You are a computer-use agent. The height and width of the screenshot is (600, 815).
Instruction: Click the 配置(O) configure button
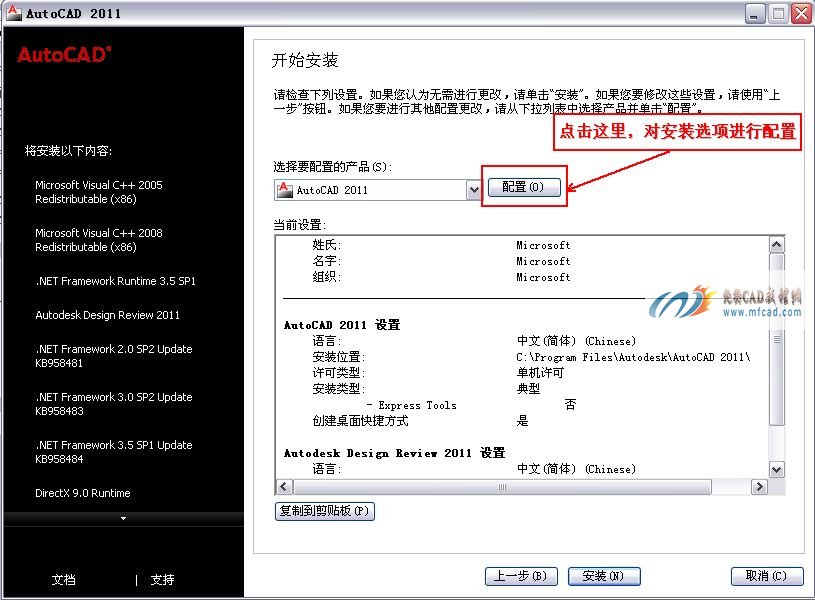pos(524,187)
